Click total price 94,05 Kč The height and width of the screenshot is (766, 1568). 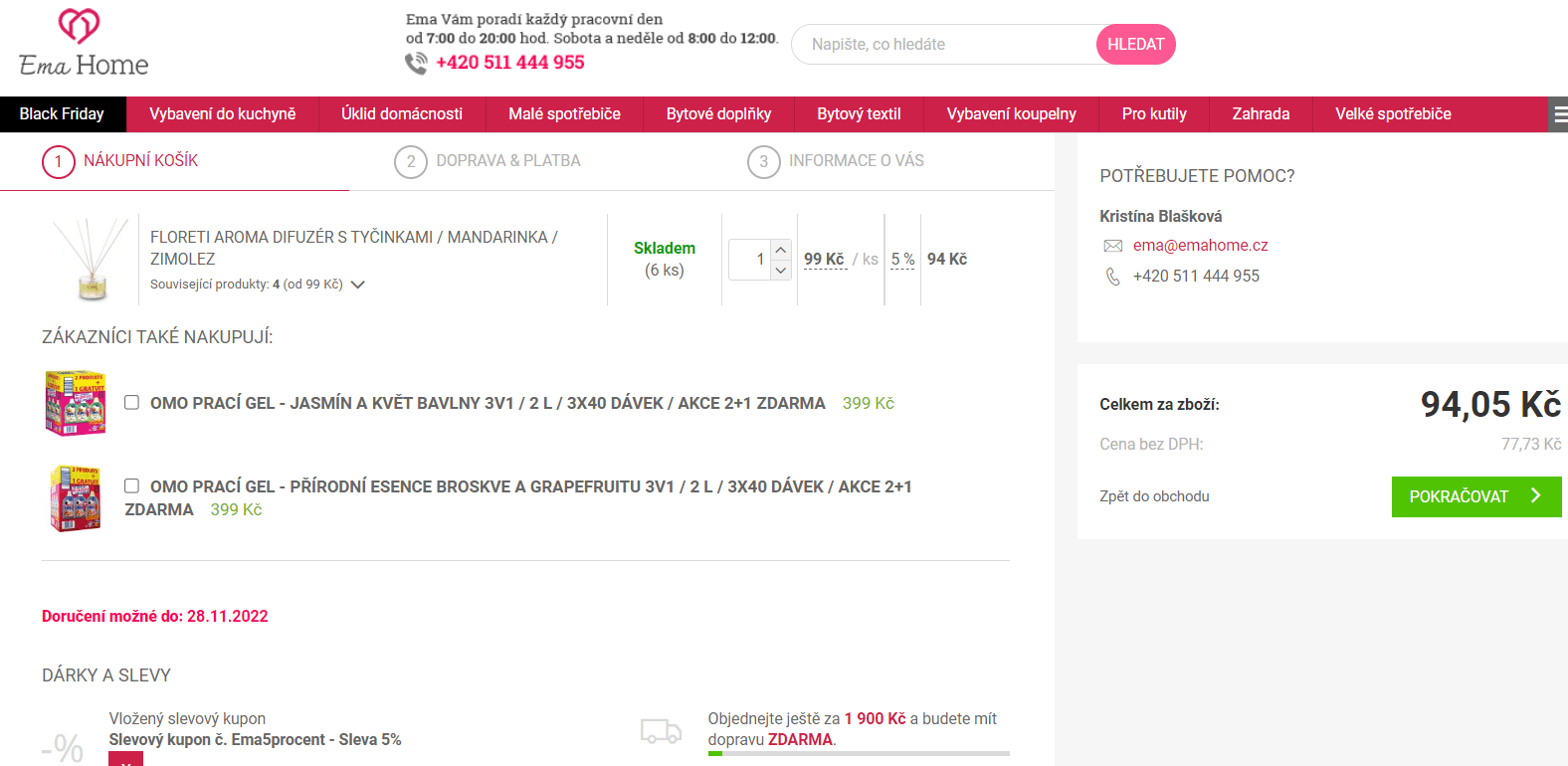[x=1490, y=405]
